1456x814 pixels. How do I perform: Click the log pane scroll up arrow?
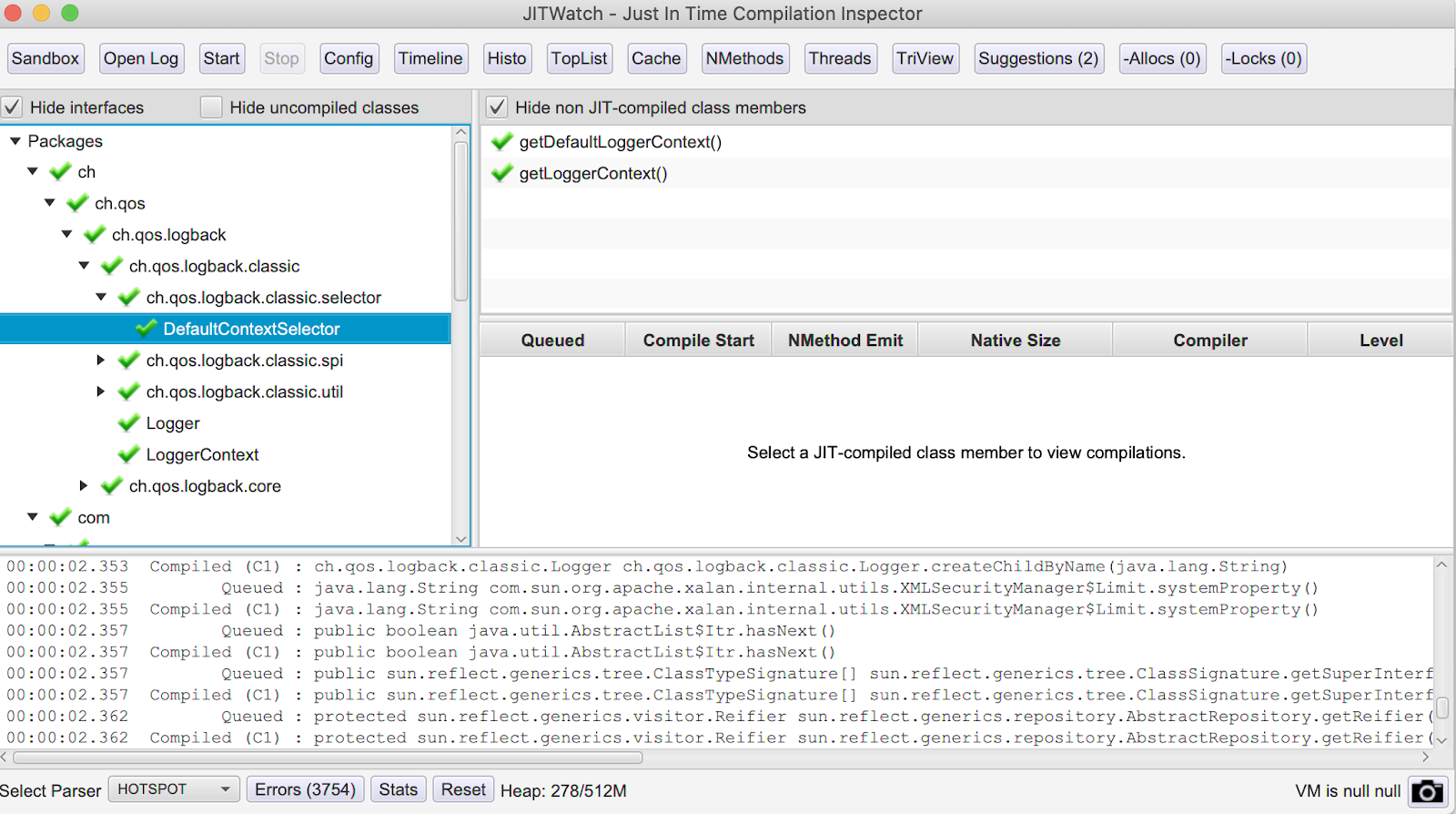(1441, 565)
